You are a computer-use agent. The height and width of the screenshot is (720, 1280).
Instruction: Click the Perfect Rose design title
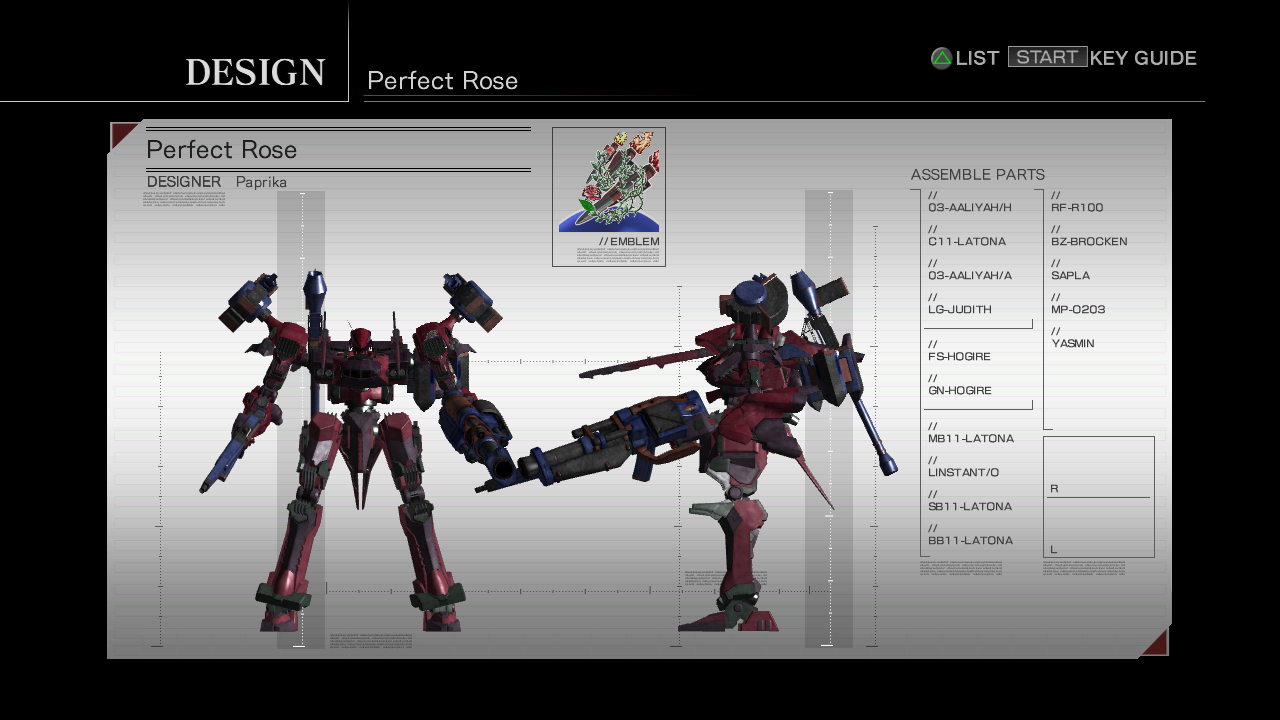point(222,150)
